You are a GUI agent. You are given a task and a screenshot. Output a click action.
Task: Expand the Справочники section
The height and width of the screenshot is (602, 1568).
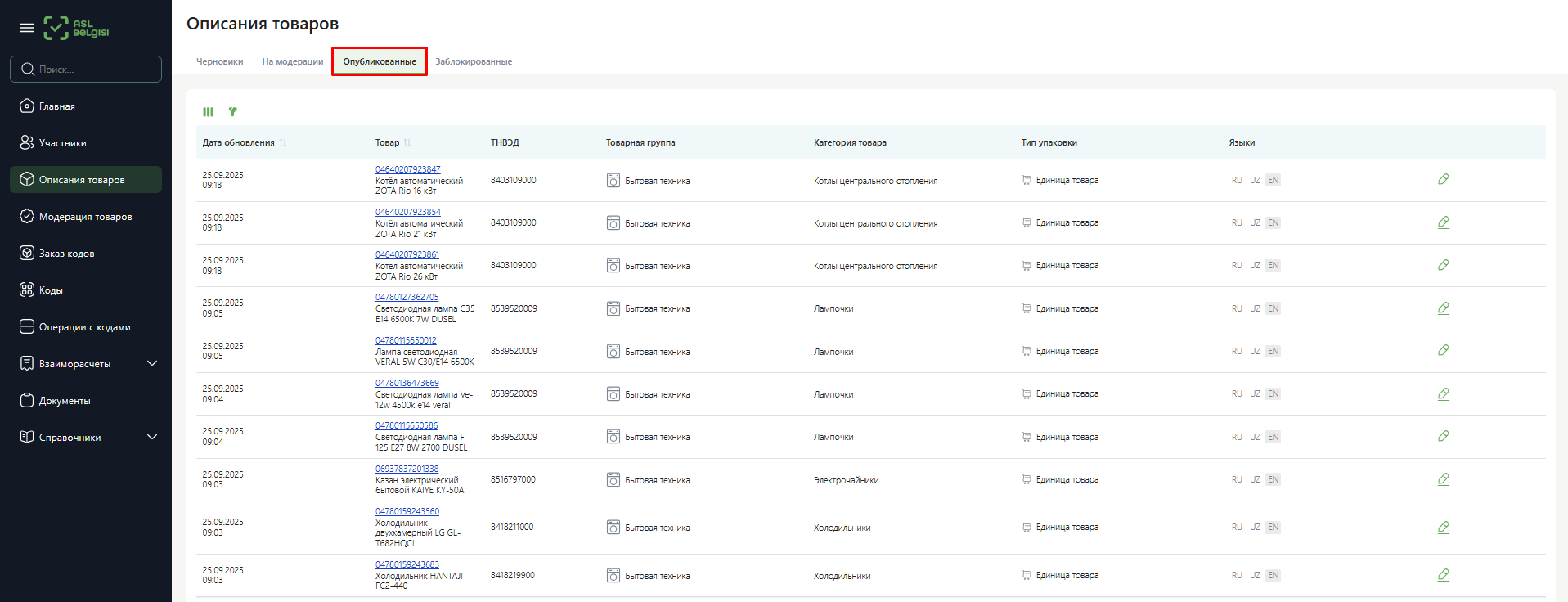(x=151, y=437)
